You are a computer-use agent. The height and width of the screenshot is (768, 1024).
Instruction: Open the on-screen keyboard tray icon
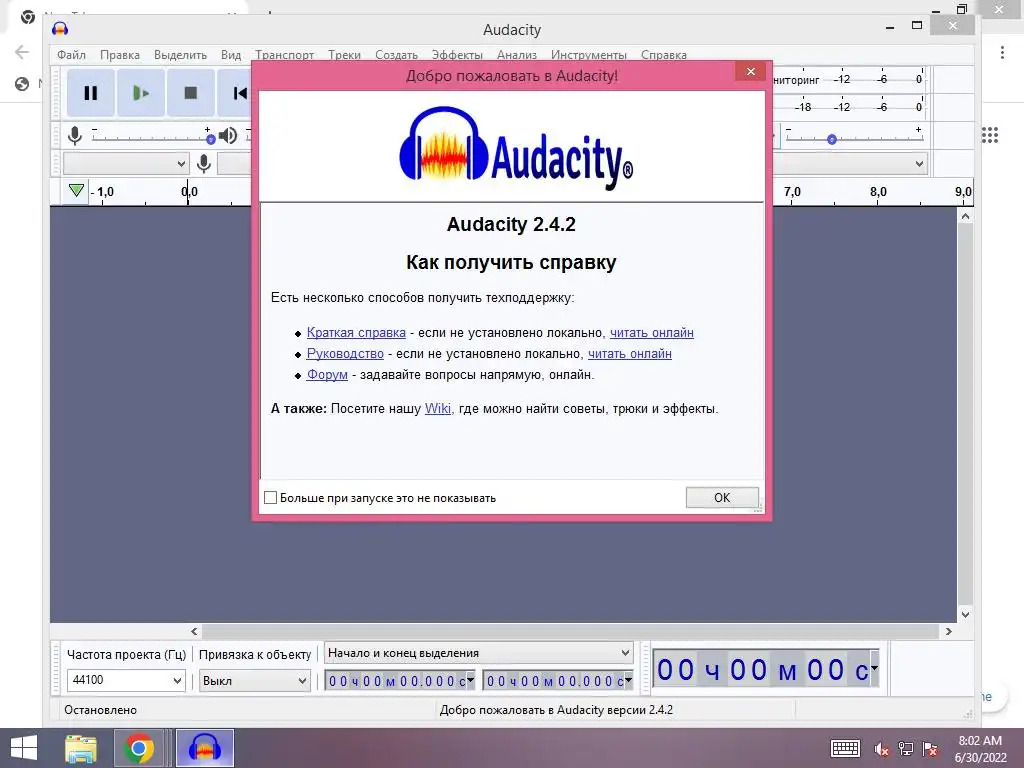(x=845, y=748)
